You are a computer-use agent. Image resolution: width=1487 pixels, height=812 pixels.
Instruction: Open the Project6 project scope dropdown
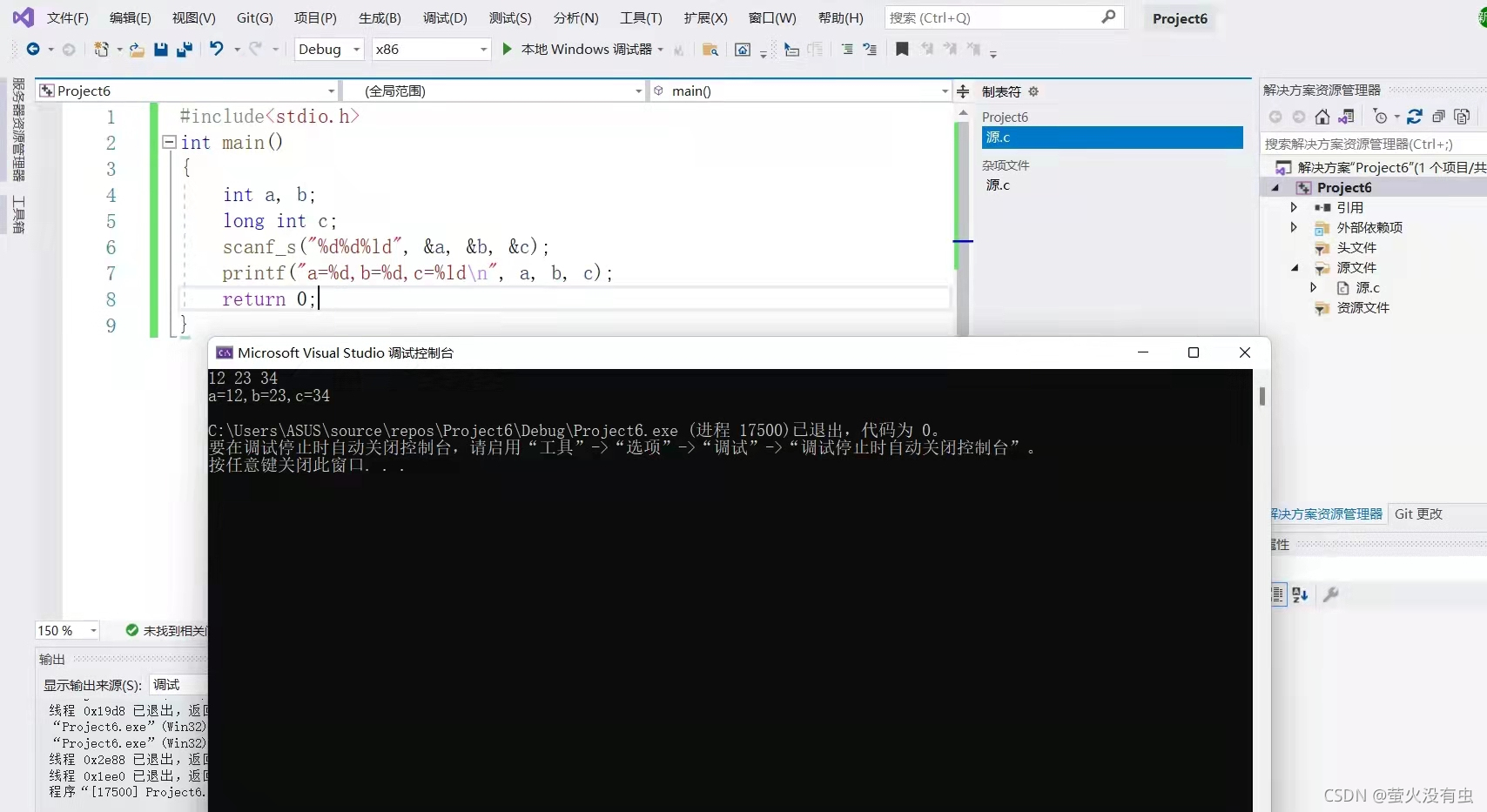pos(186,91)
